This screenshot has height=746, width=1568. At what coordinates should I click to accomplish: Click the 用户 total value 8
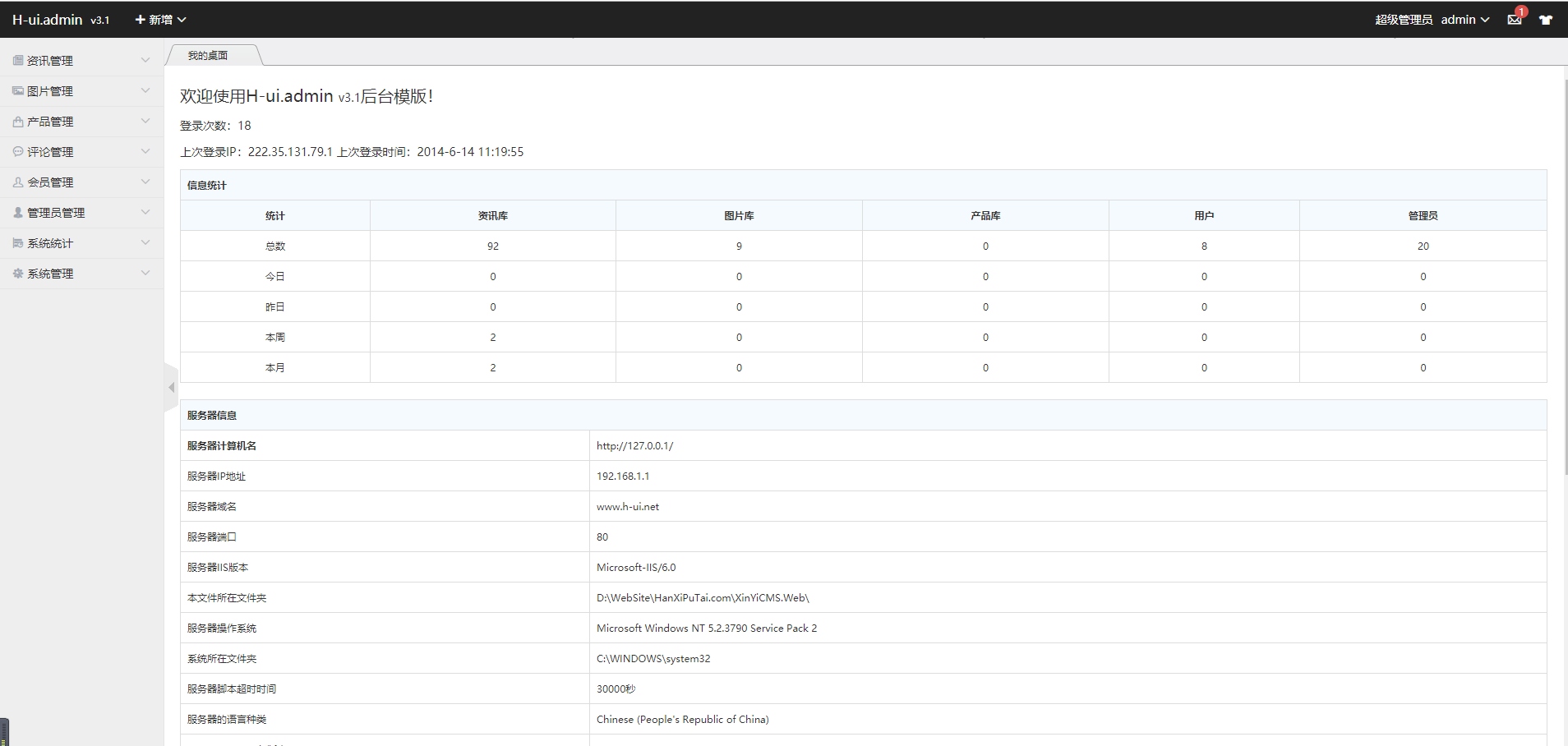point(1204,246)
